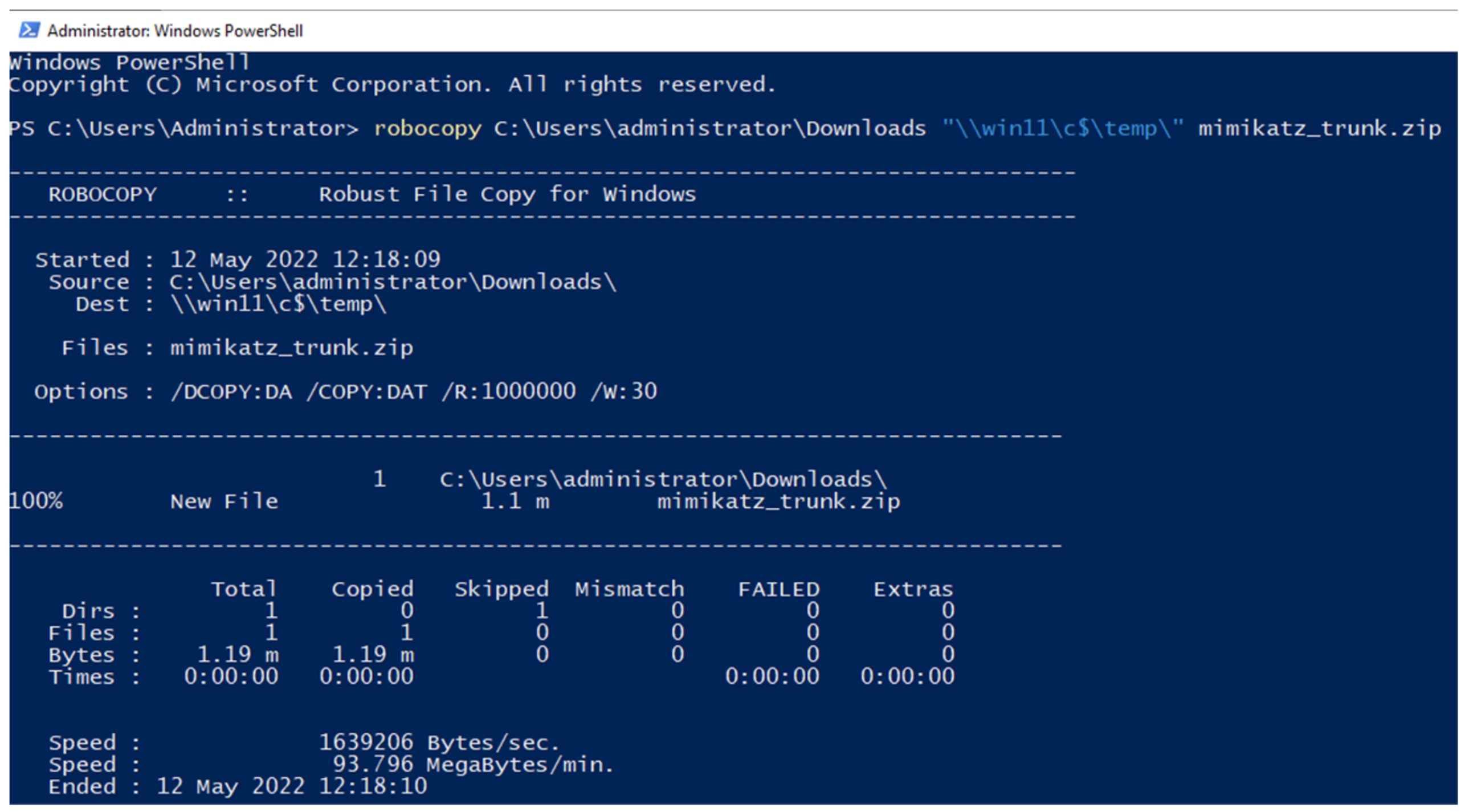Click the Dest path \\win11\c$\temp\ in the output
This screenshot has width=1465, height=812.
pos(278,304)
